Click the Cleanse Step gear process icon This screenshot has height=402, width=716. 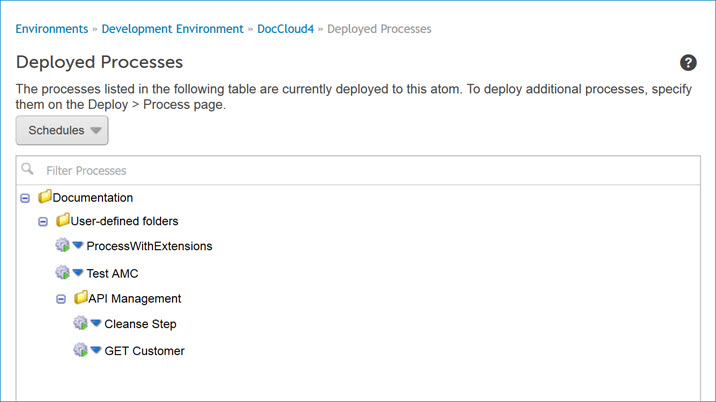tap(80, 323)
